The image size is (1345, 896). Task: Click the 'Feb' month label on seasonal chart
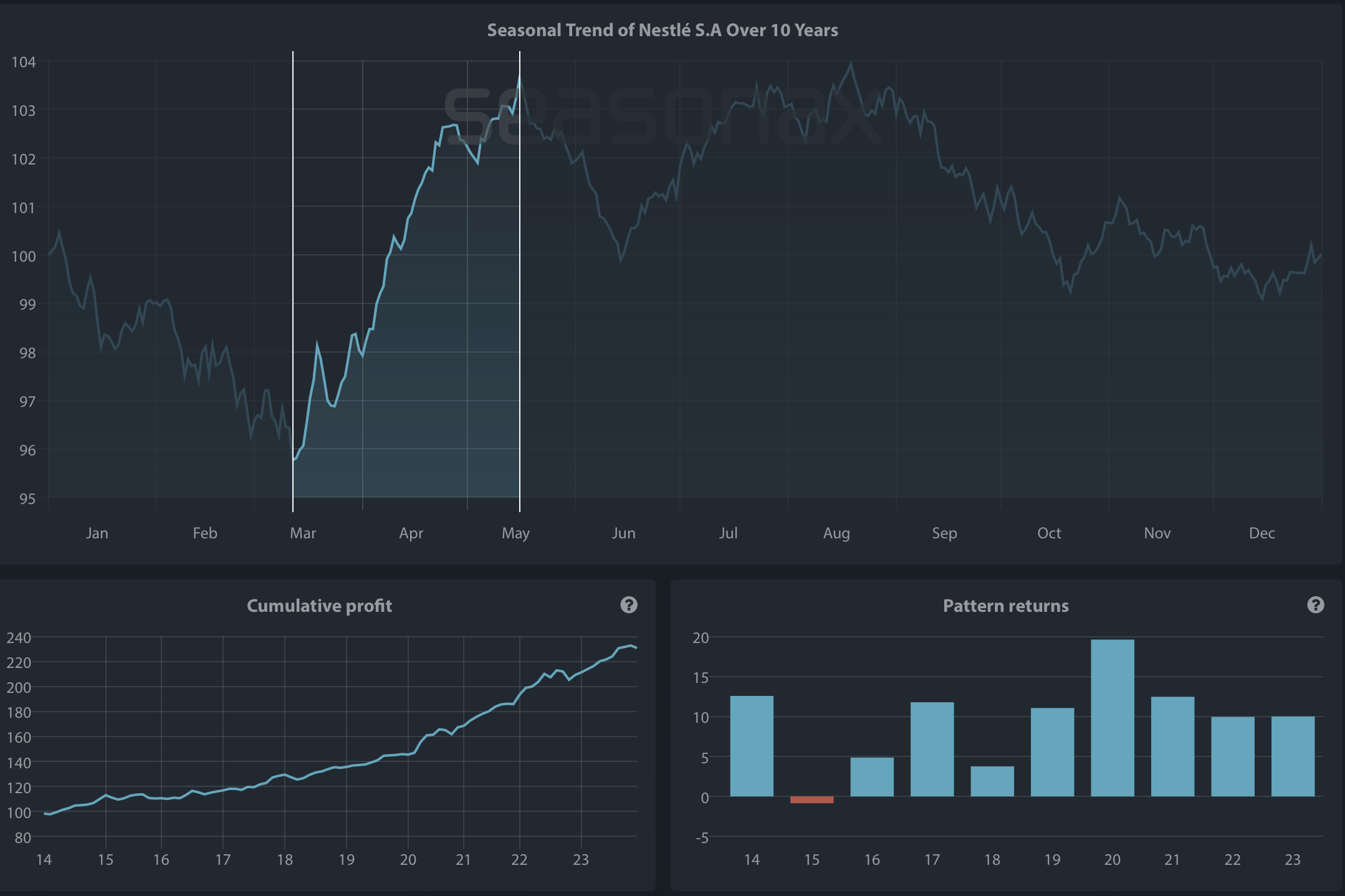(205, 533)
